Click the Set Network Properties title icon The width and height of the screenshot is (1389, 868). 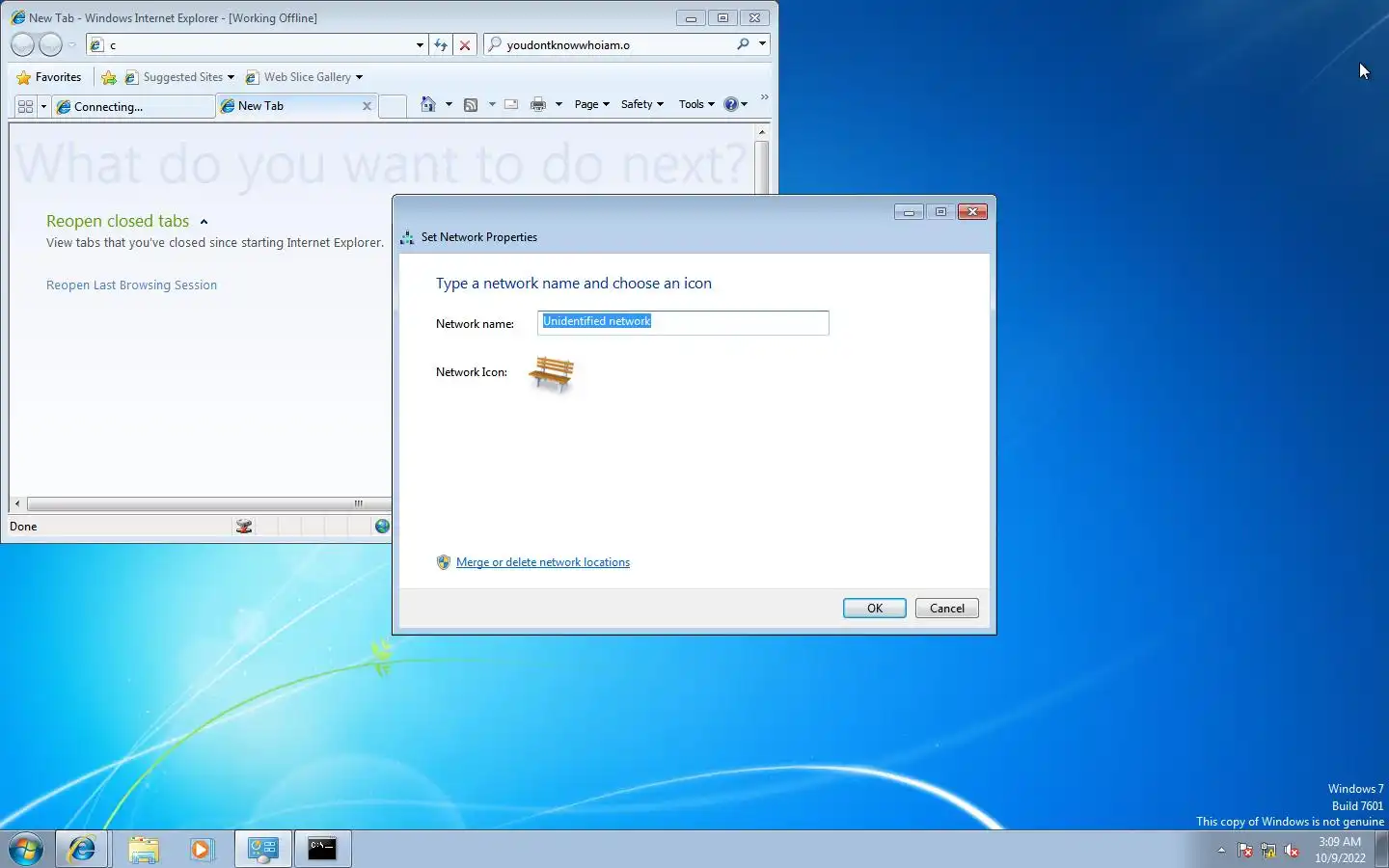click(407, 237)
